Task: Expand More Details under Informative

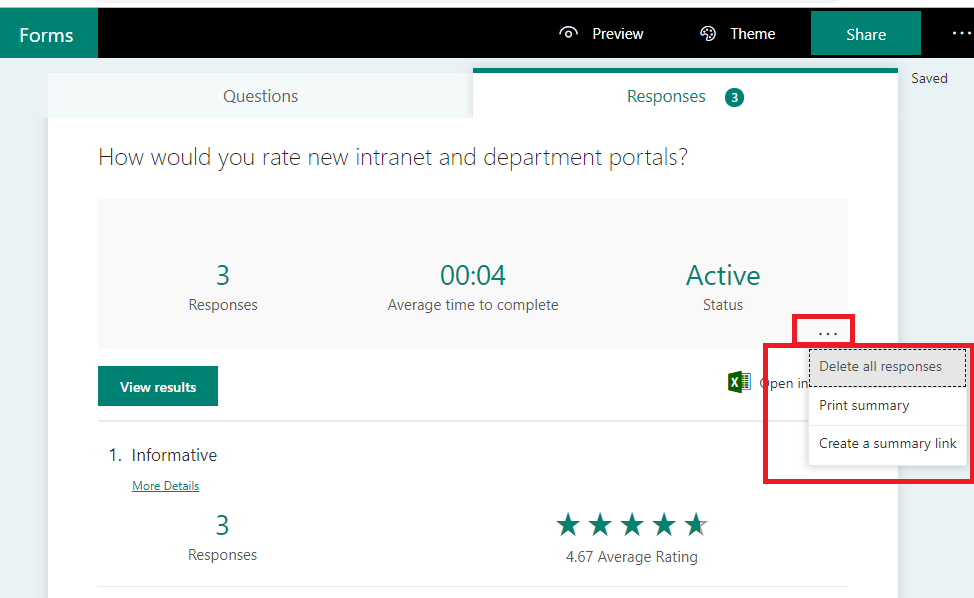Action: point(165,486)
